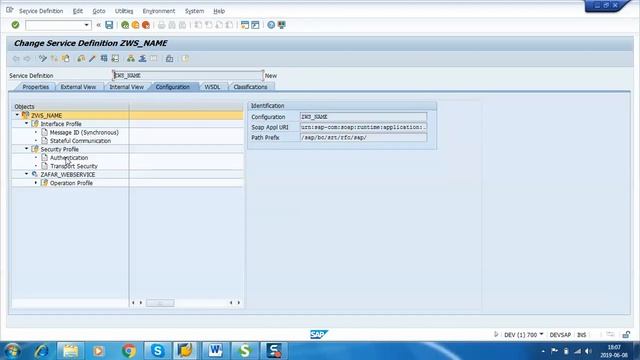
Task: Click the lock-like icon in application toolbar
Action: point(169,59)
